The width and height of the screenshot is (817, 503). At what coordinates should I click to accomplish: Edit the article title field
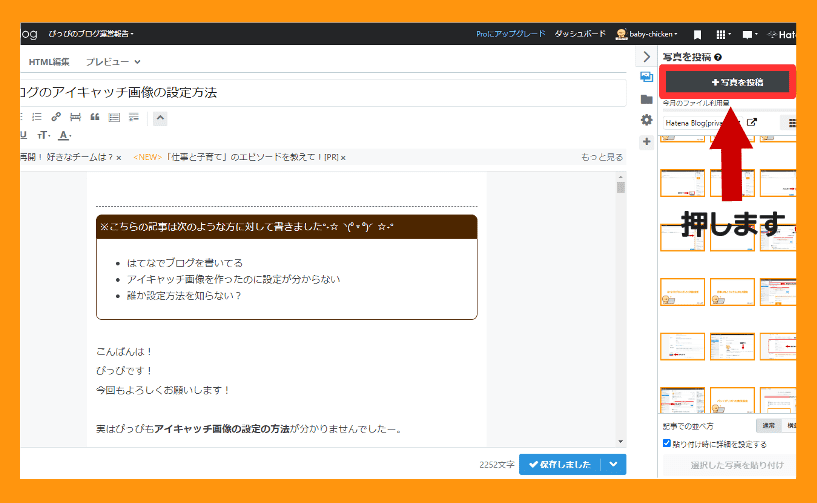(323, 93)
